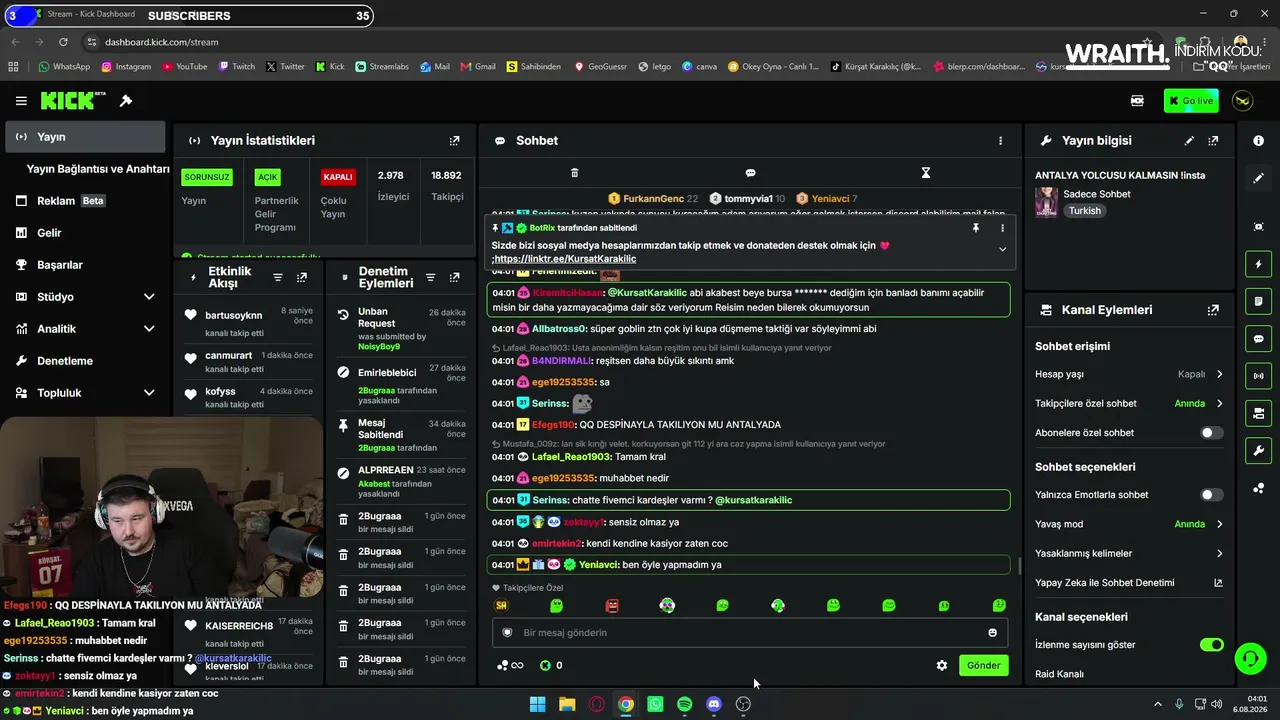The height and width of the screenshot is (720, 1280).
Task: Expand the pinned BotRix message chevron
Action: tap(1002, 249)
